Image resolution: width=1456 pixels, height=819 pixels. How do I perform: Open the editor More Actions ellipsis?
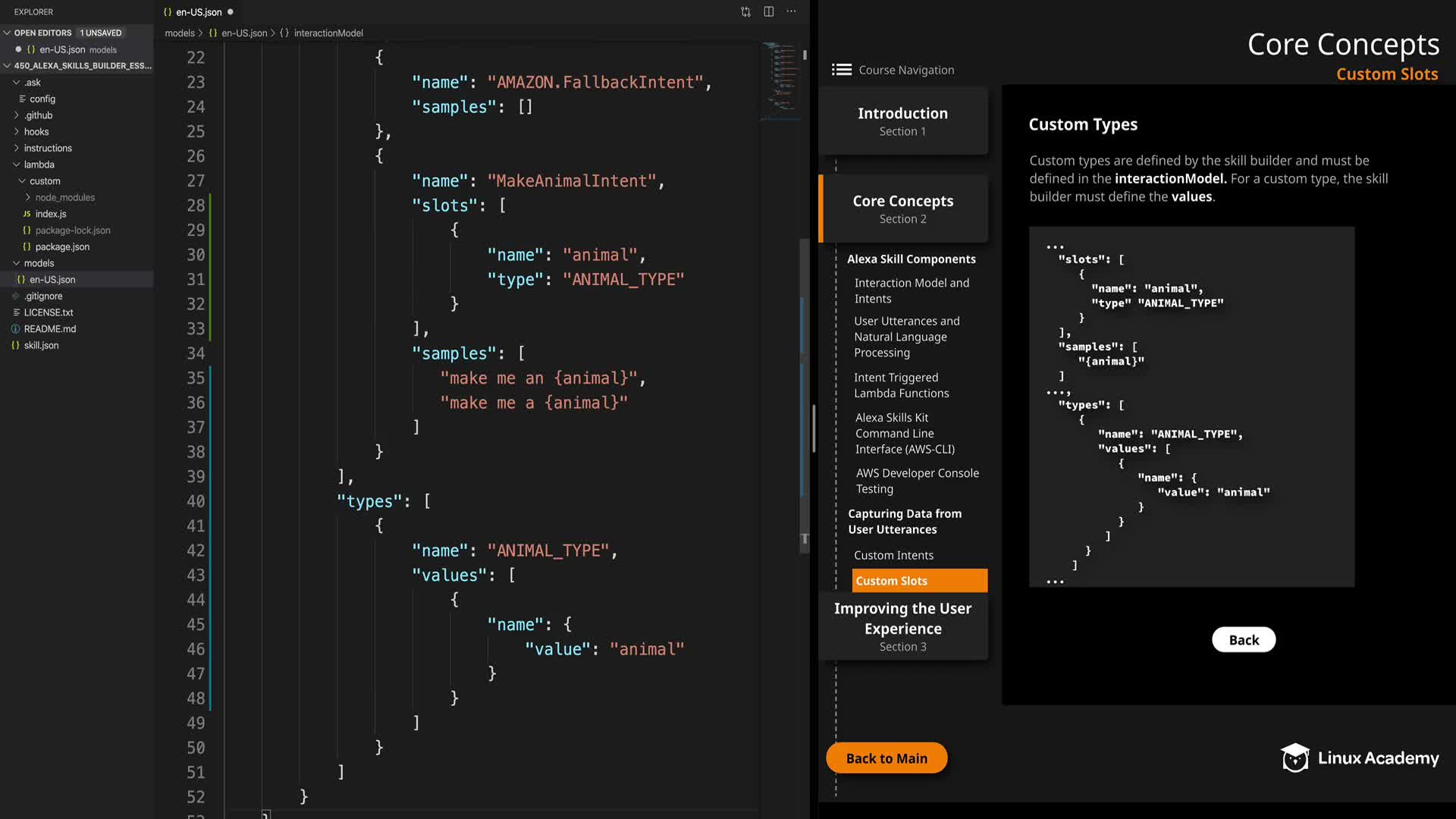791,11
